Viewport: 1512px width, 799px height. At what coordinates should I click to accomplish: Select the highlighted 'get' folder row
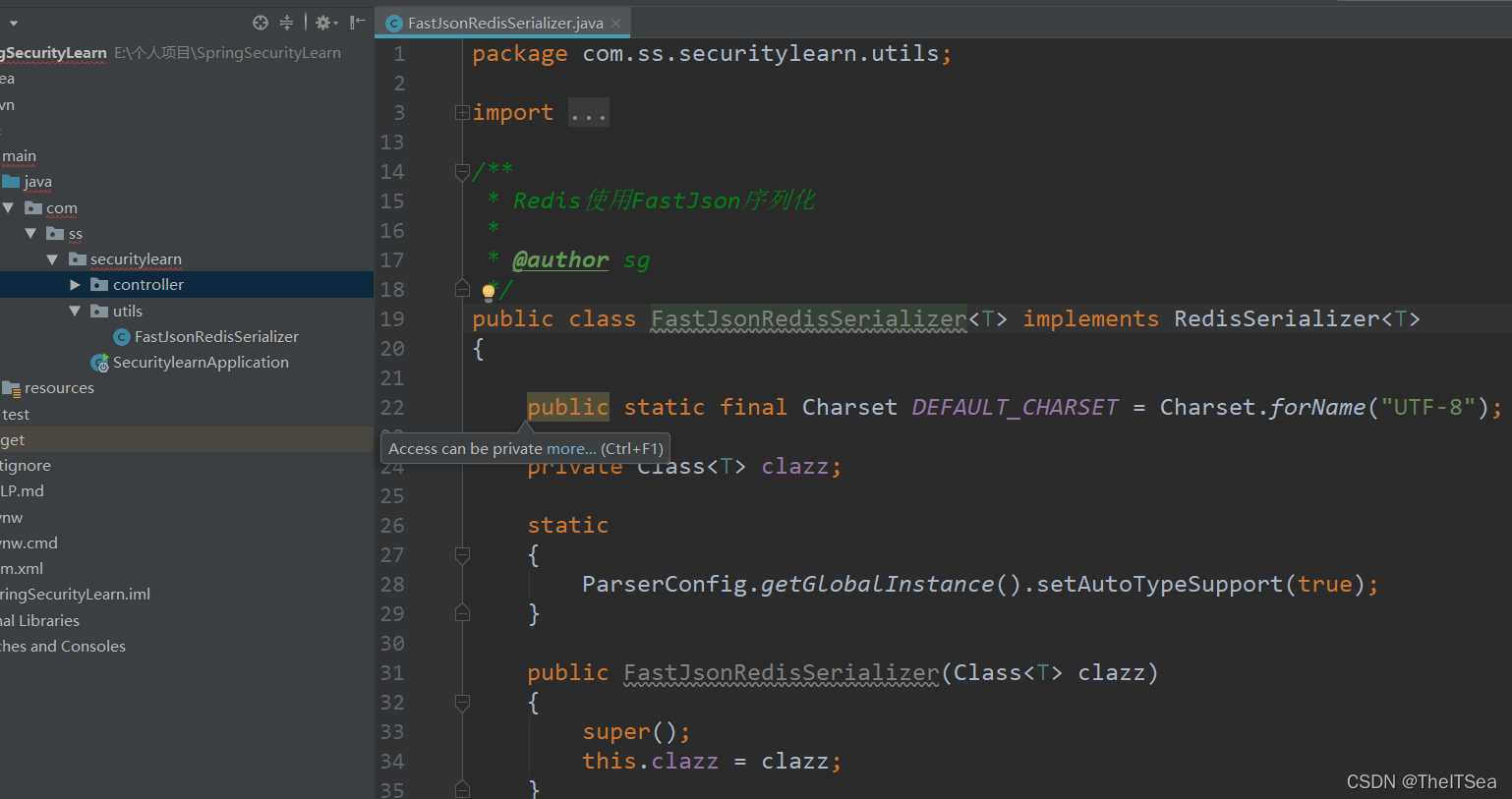tap(187, 439)
